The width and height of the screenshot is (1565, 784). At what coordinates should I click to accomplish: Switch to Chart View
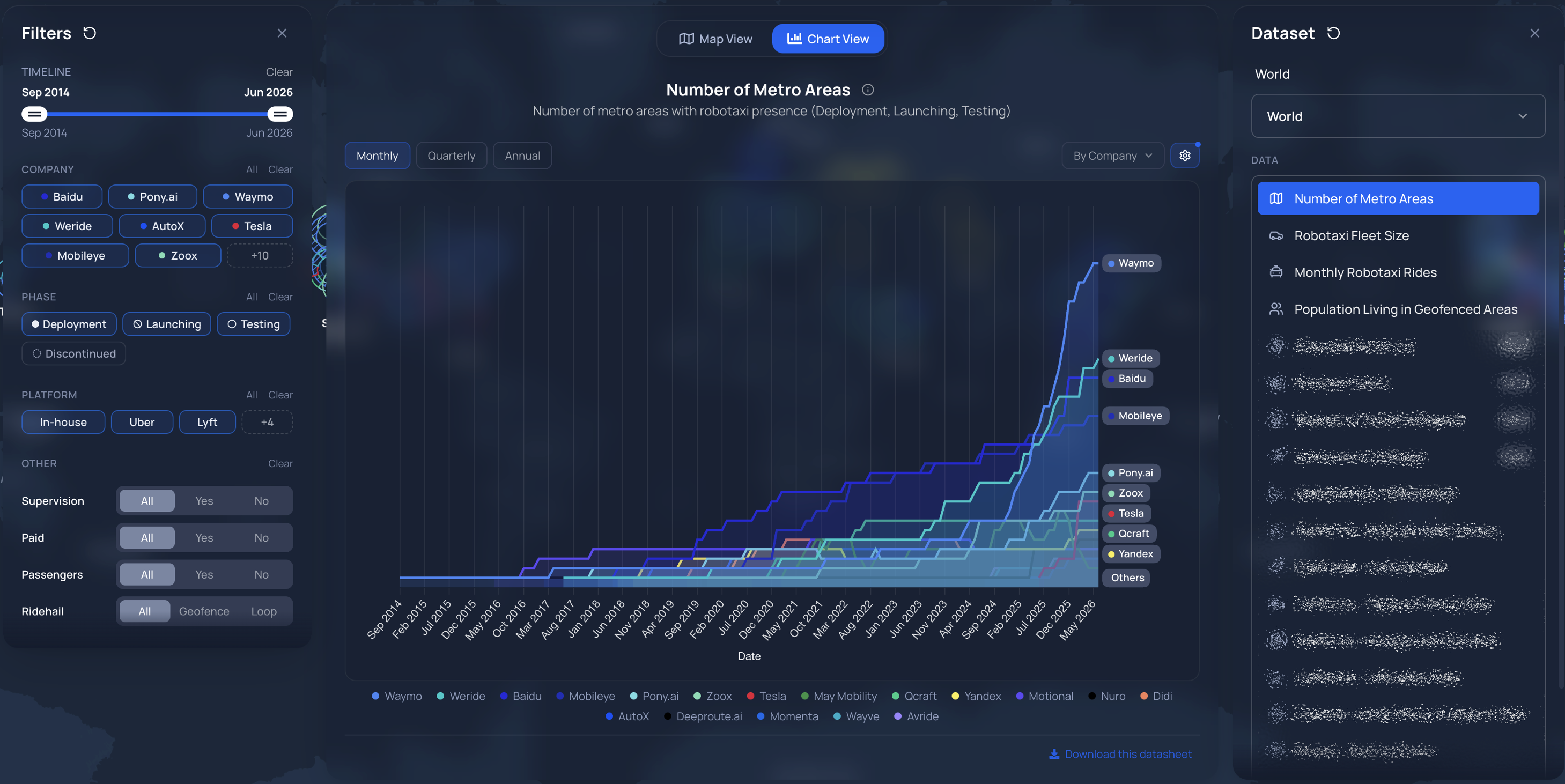828,39
